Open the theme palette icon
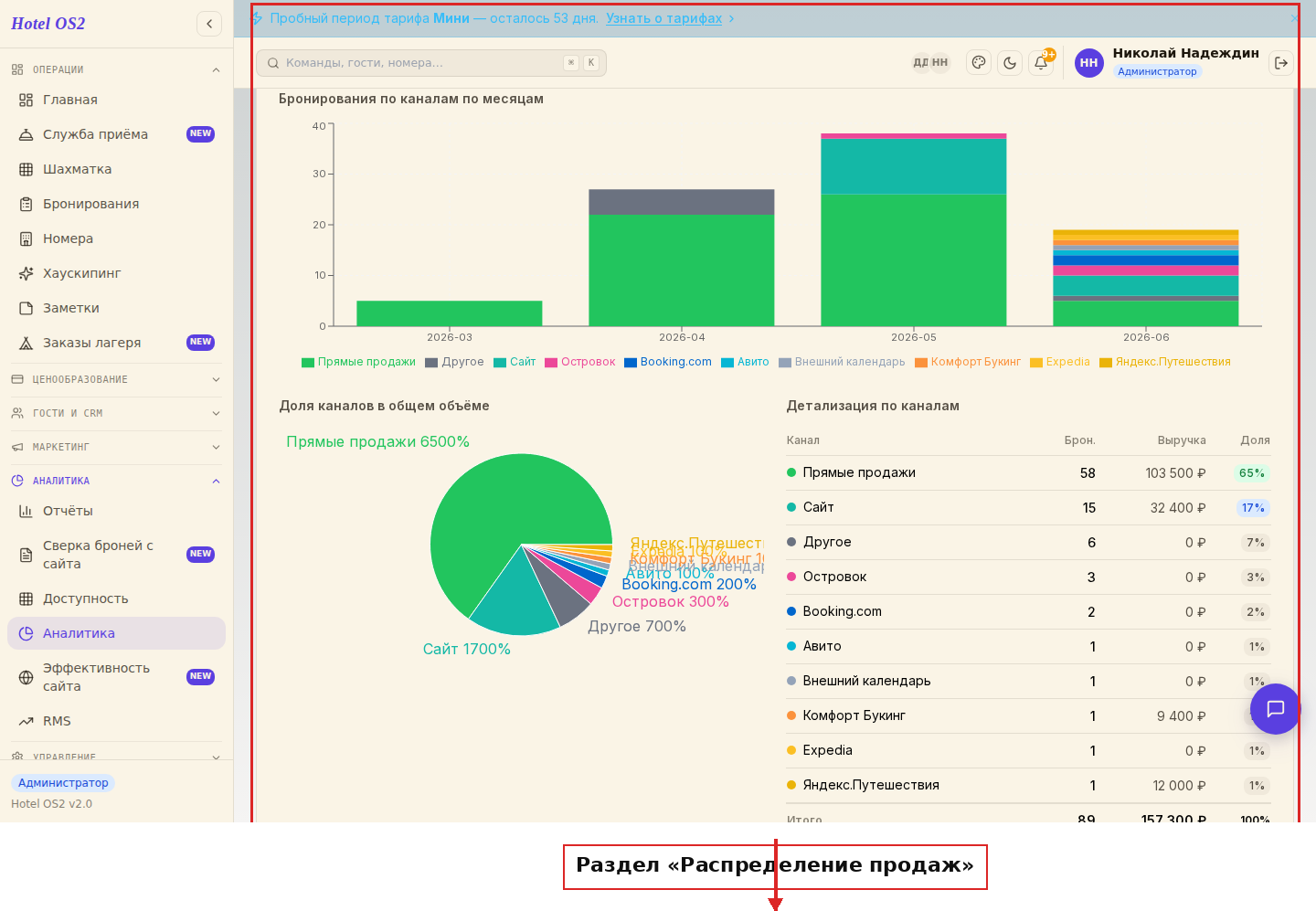Viewport: 1316px width, 911px height. (979, 62)
